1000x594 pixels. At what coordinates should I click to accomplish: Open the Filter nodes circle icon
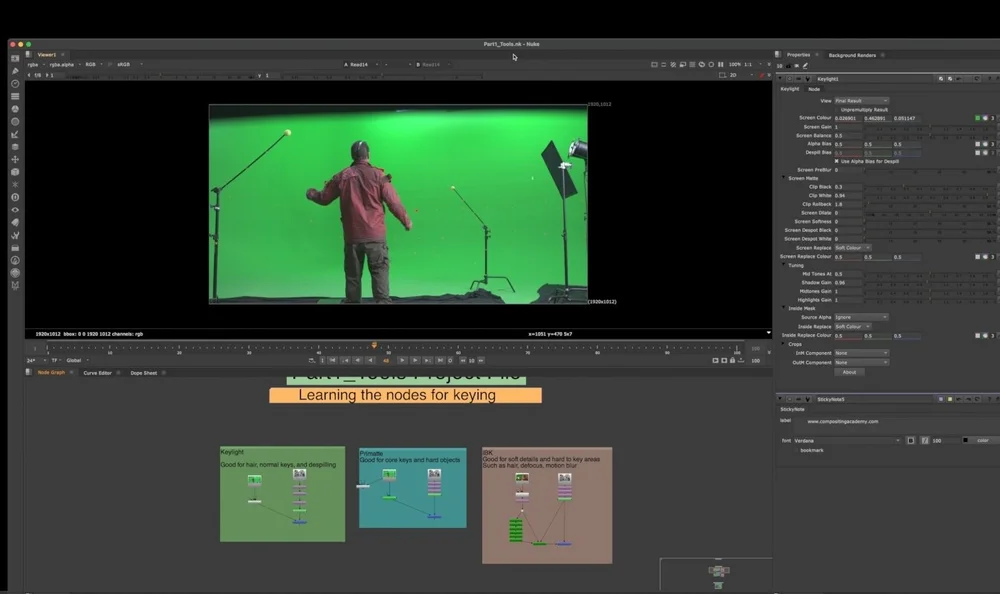[x=15, y=121]
